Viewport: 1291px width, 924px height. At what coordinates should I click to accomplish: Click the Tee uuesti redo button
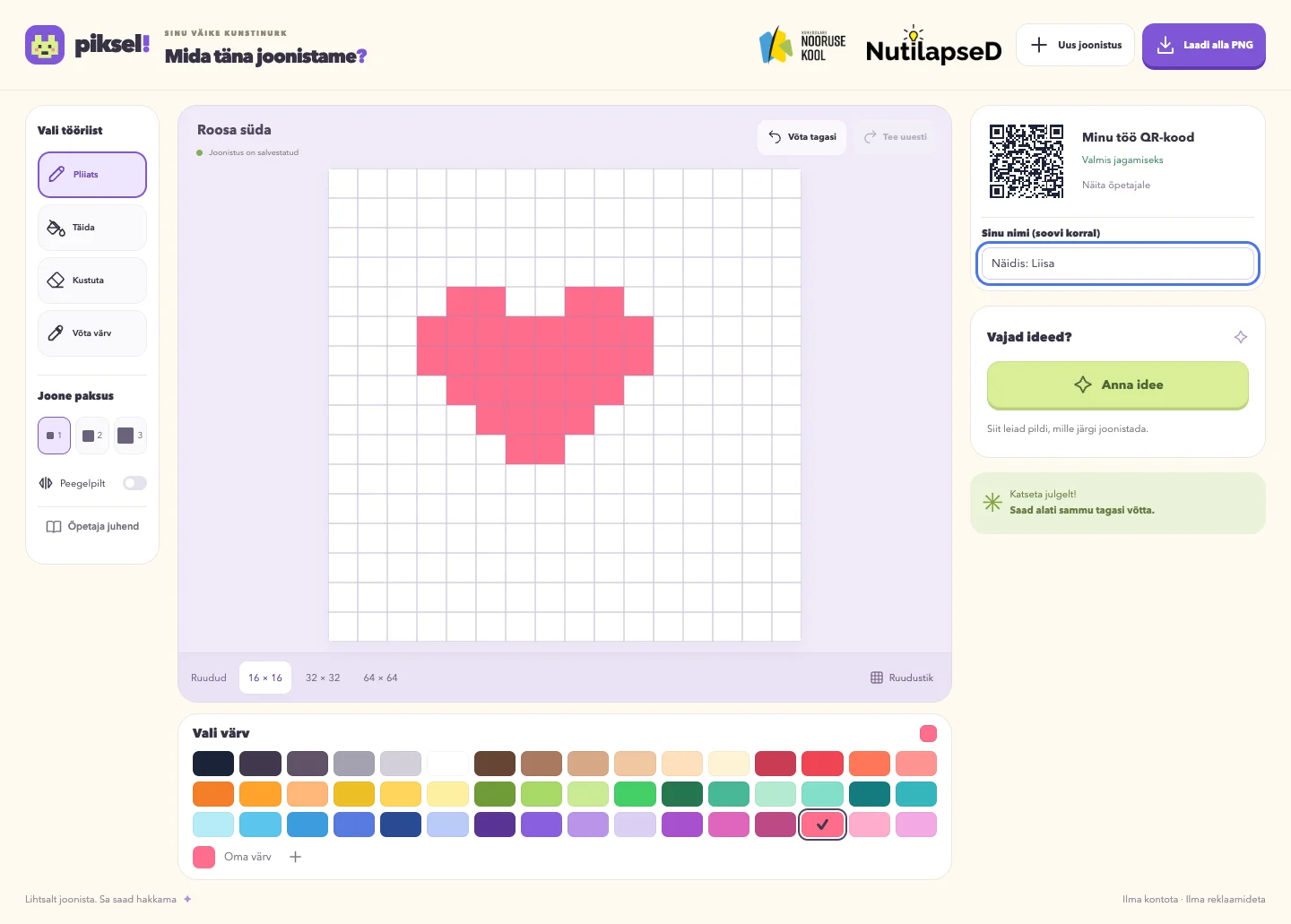click(x=895, y=137)
